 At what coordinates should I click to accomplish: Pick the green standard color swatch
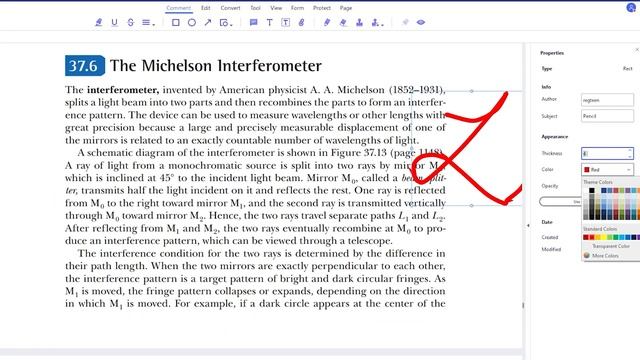tap(616, 237)
